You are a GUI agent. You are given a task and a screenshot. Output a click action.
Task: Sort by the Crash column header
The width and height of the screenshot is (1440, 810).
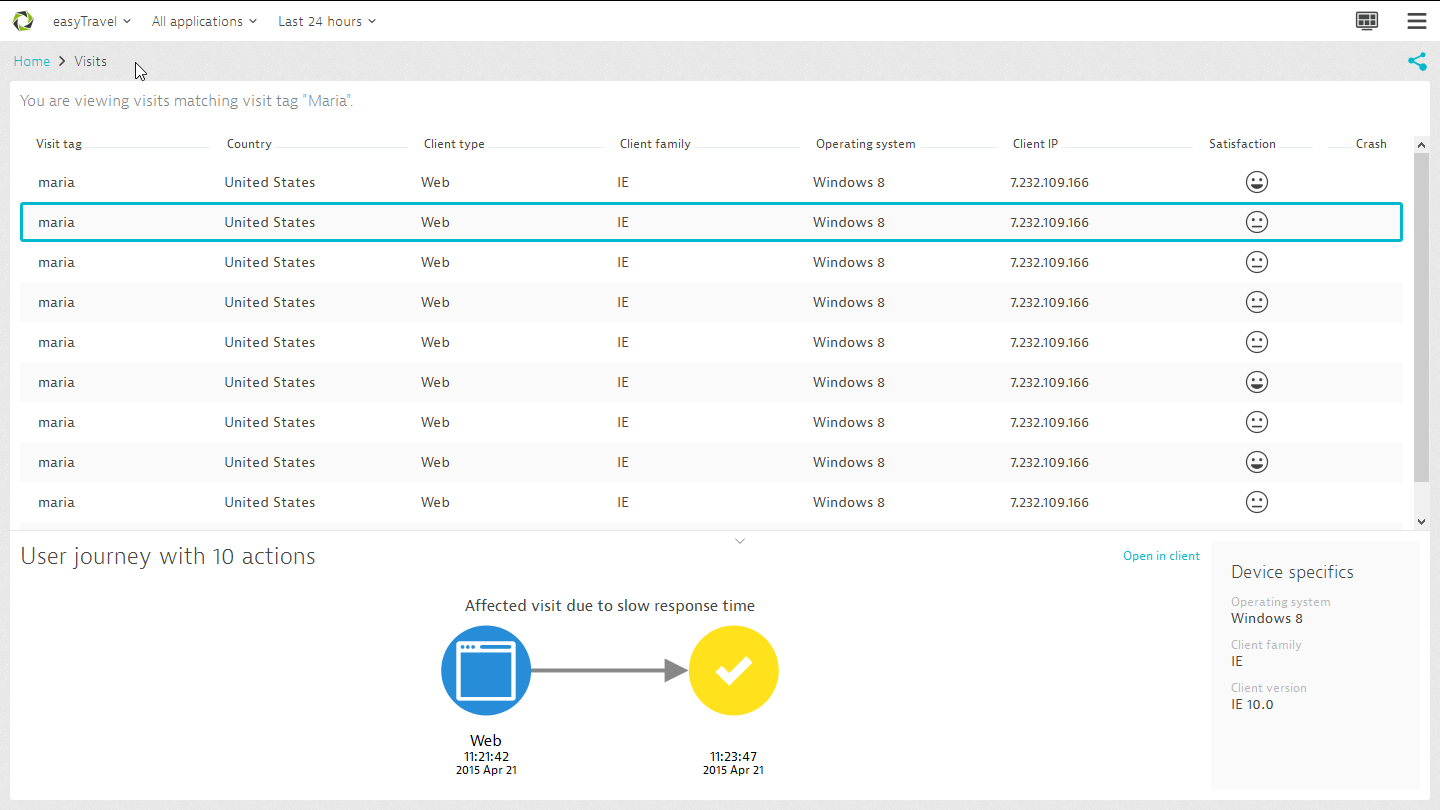click(x=1371, y=144)
